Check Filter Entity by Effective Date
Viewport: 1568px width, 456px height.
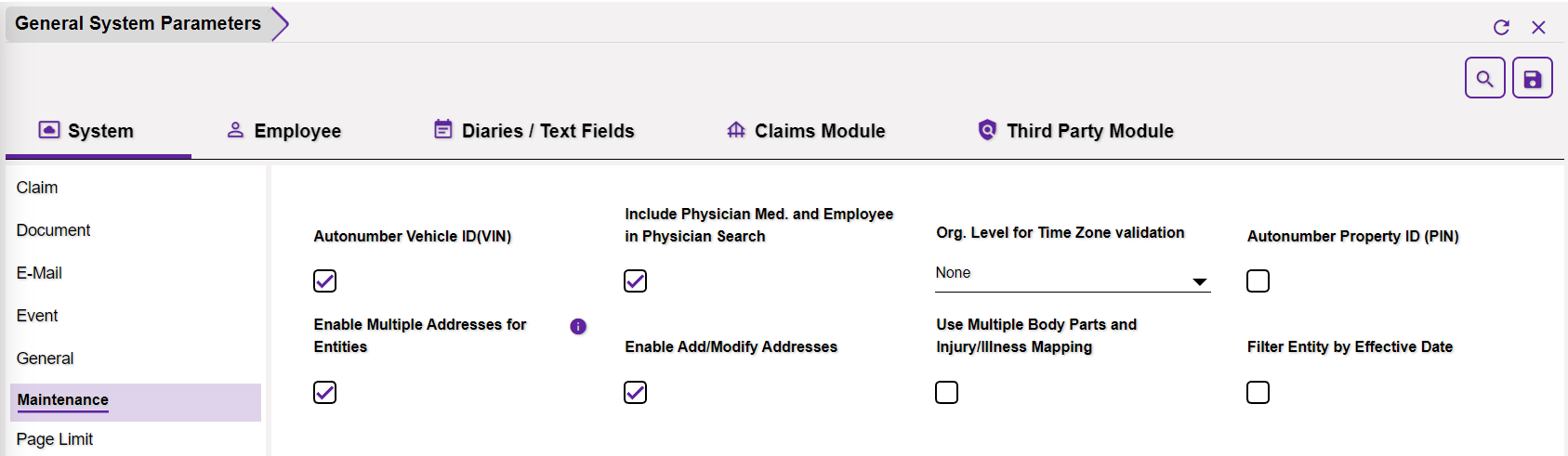click(x=1258, y=393)
